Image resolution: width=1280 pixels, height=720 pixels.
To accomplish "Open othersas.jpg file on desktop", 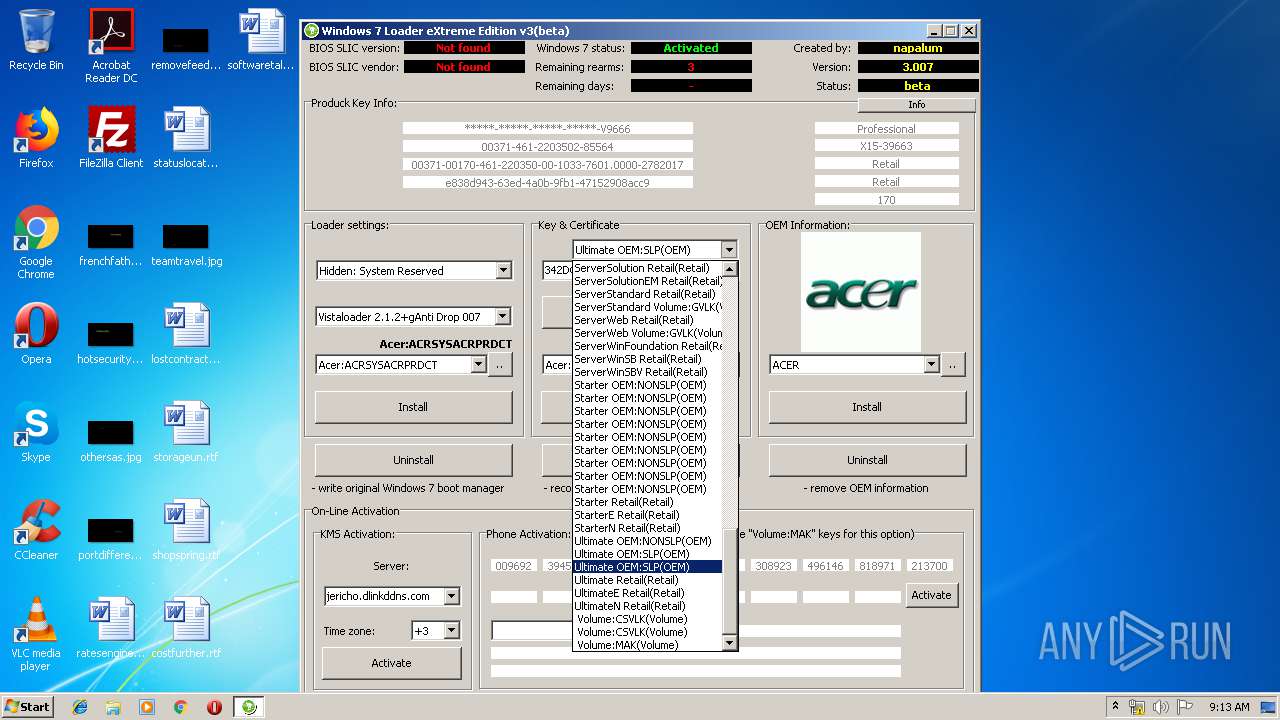I will click(x=111, y=439).
